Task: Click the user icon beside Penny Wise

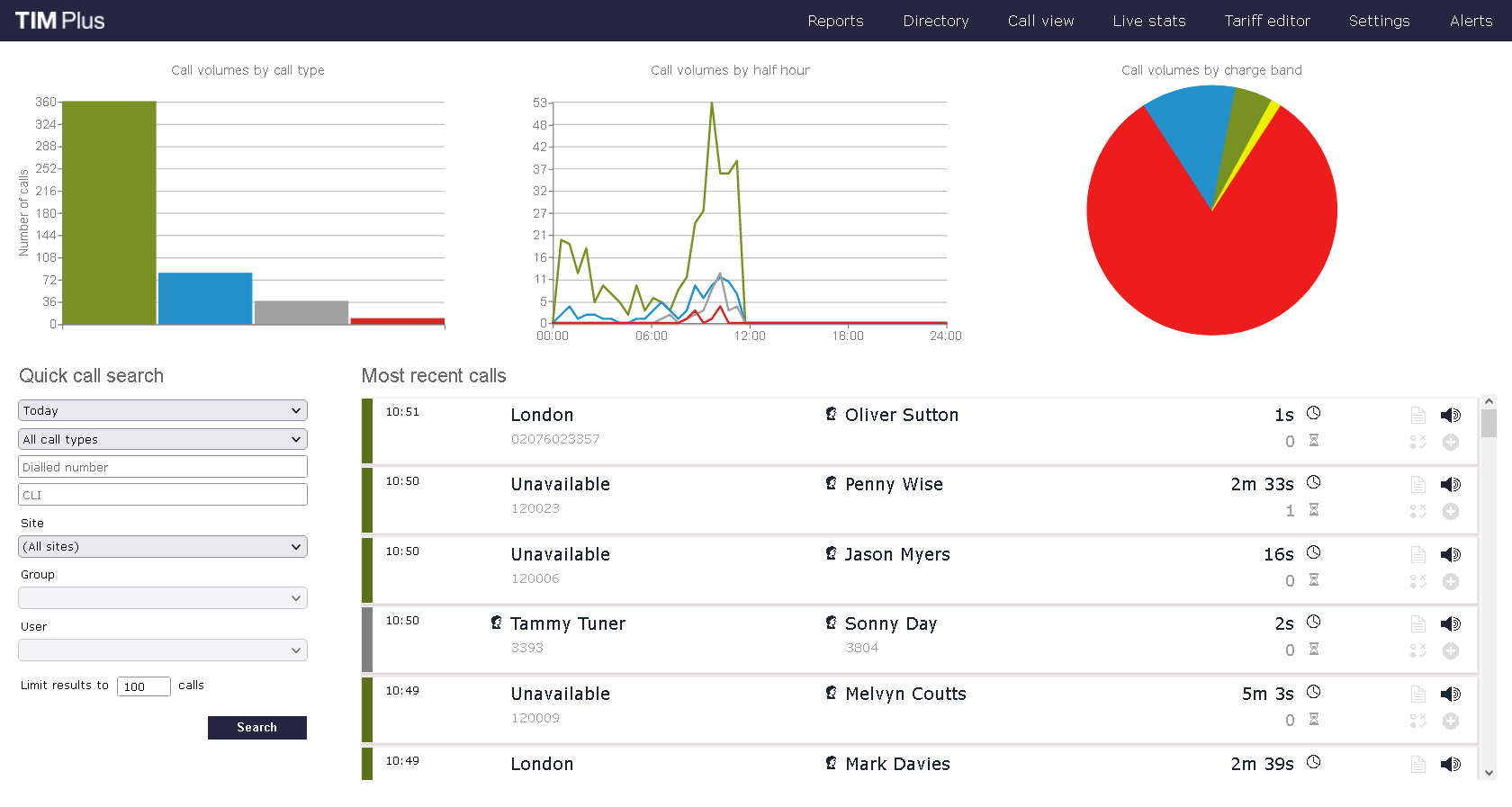Action: tap(832, 483)
